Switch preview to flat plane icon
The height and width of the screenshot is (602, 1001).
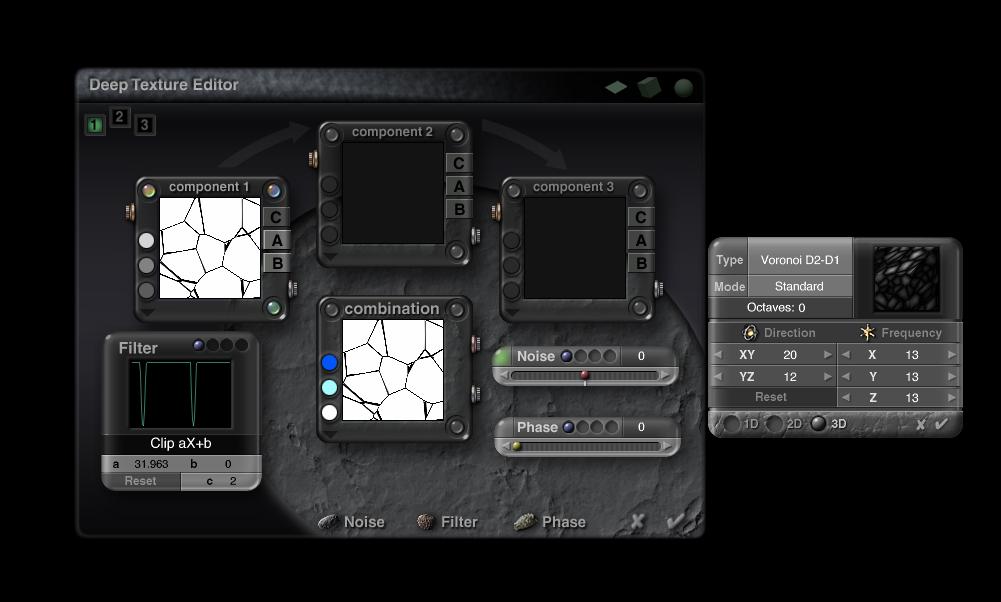point(616,87)
